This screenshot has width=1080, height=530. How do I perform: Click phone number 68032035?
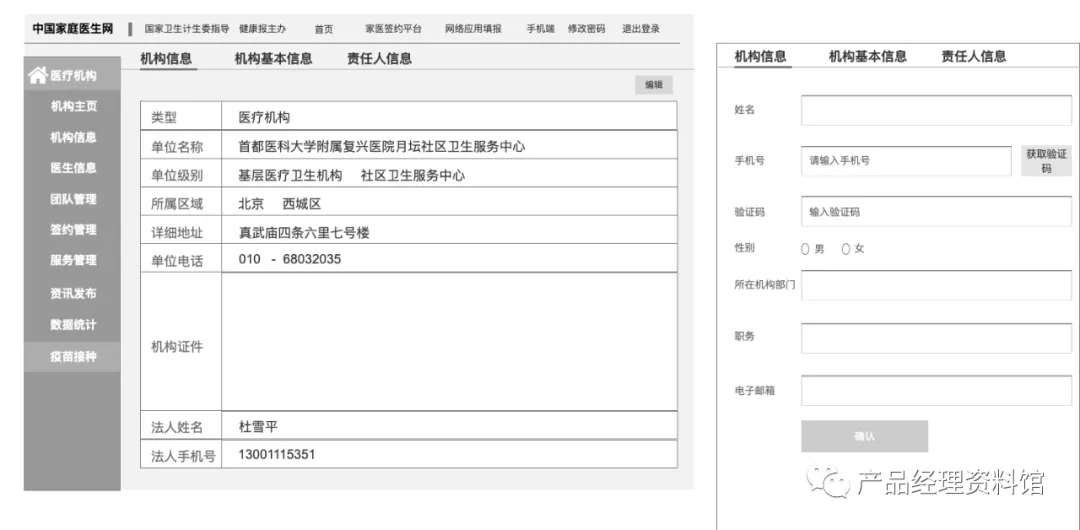(x=312, y=259)
